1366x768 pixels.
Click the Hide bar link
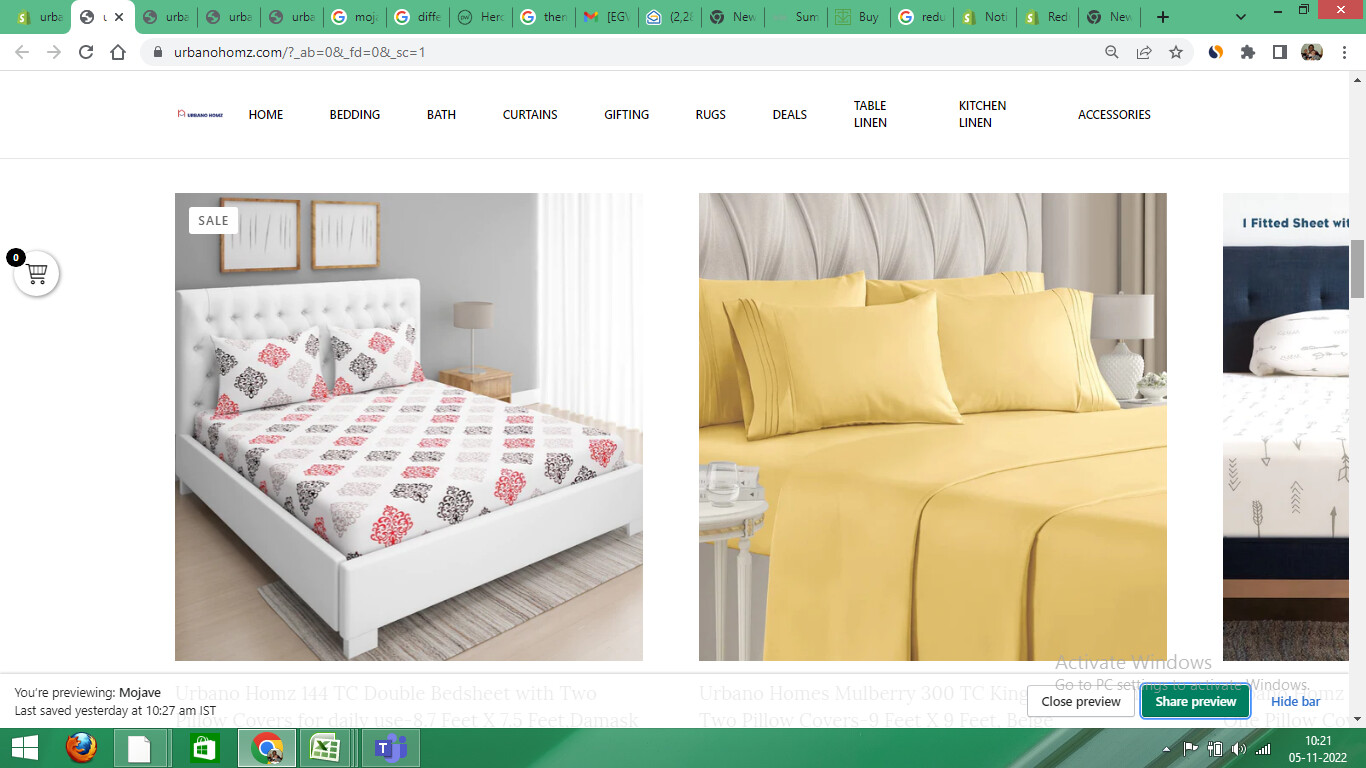[x=1295, y=702]
